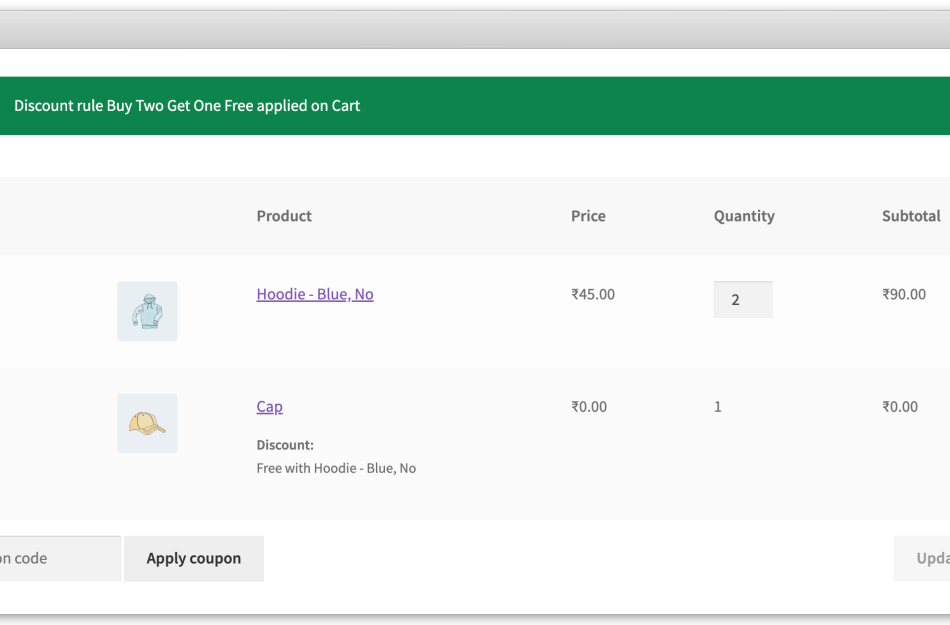Click the Free with Hoodie discount text

pos(336,468)
